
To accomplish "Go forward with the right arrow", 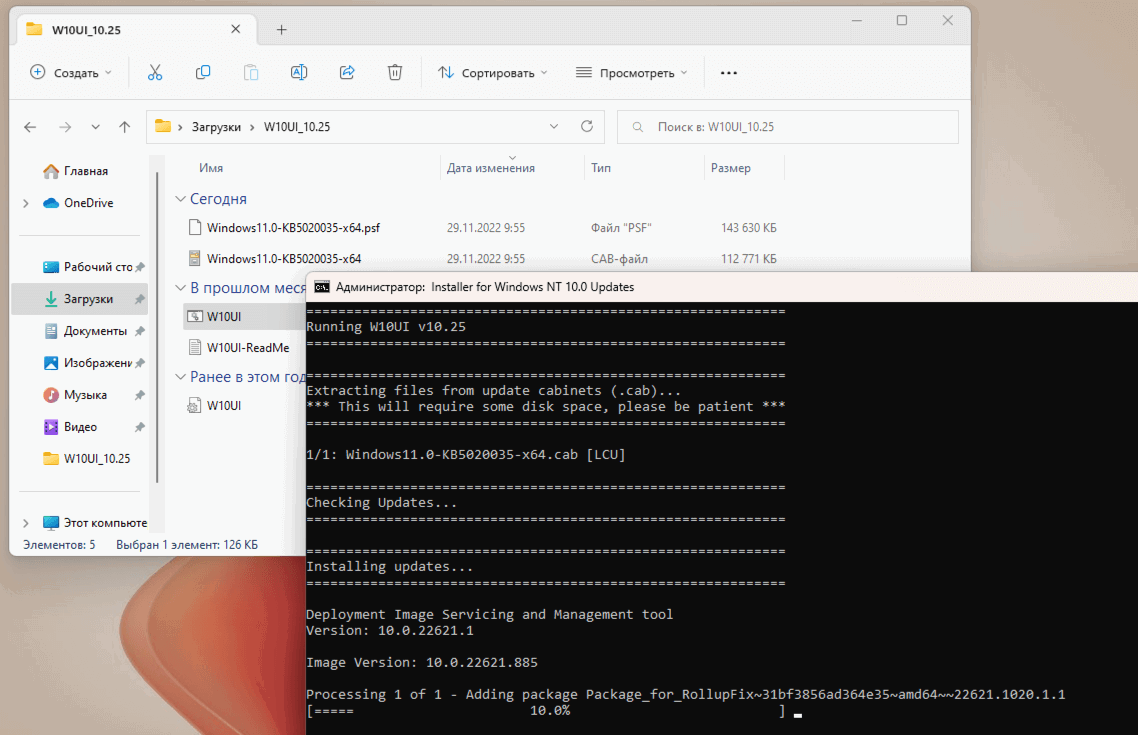I will pyautogui.click(x=65, y=127).
